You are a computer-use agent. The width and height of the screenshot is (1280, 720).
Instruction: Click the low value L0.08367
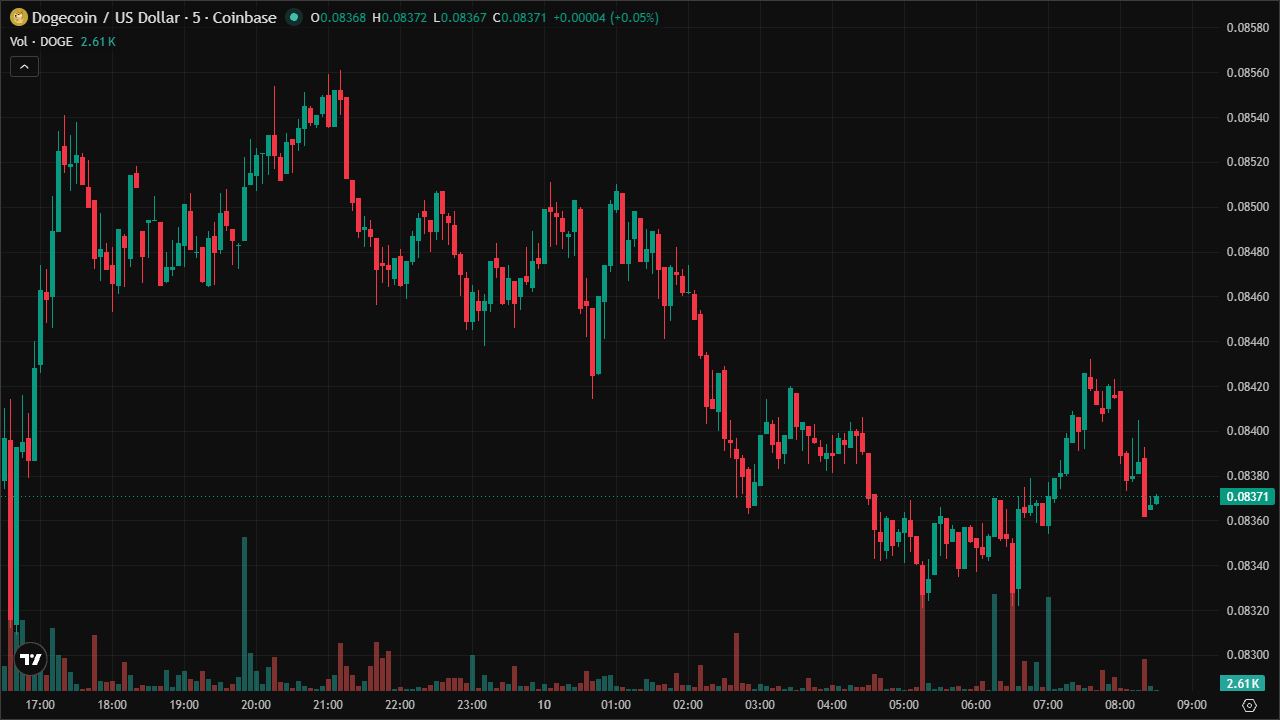pos(460,17)
